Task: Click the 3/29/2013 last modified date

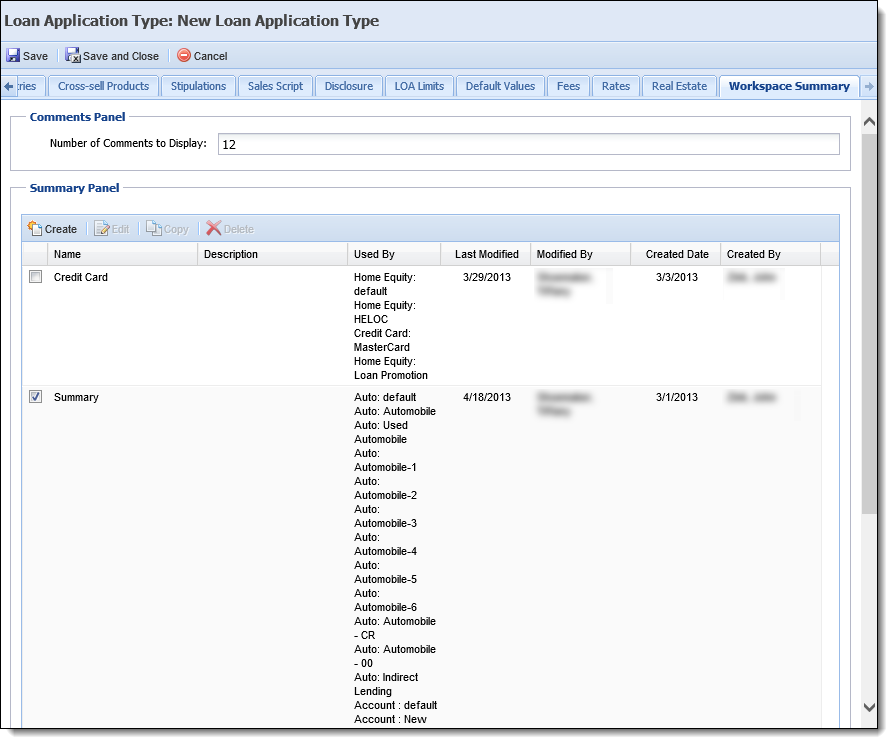Action: [x=487, y=277]
